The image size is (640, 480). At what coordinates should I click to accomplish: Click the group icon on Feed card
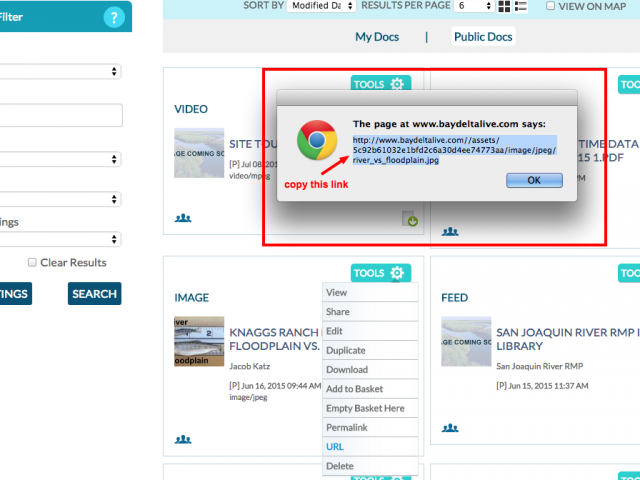coord(450,428)
